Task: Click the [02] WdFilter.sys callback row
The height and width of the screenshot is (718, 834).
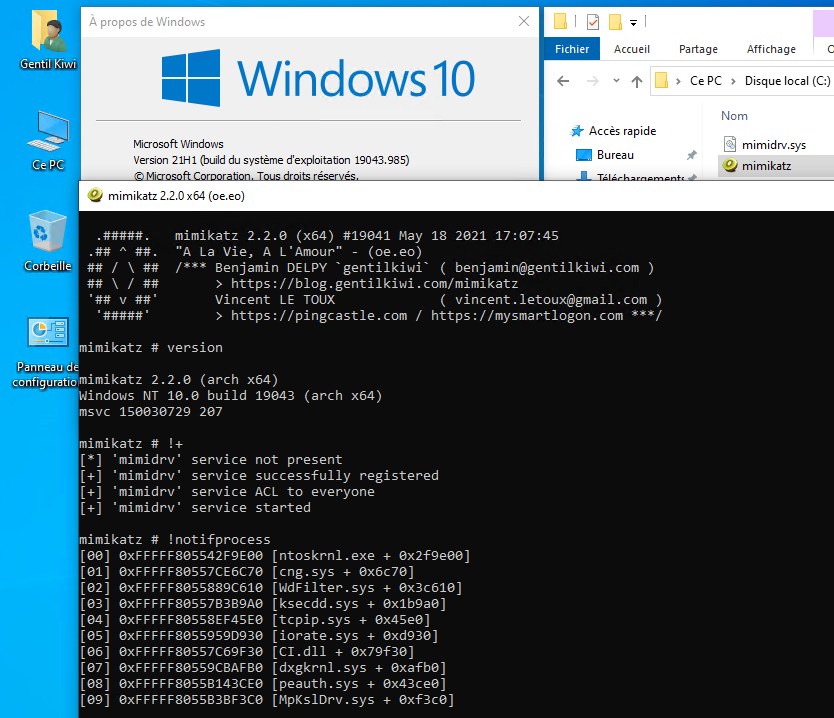Action: [x=271, y=587]
